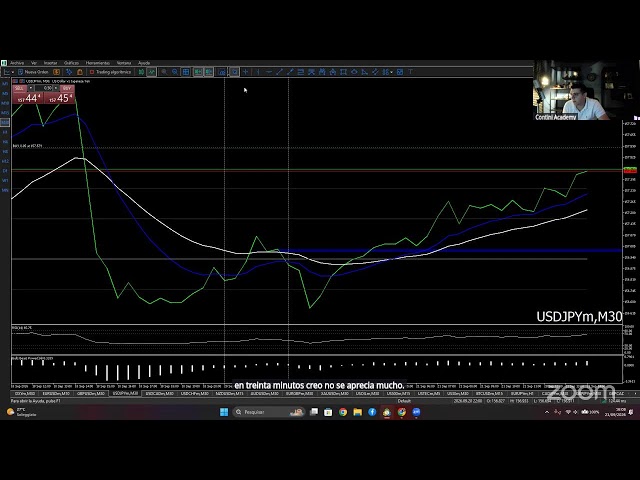The height and width of the screenshot is (480, 640).
Task: Open the Herramientas menu
Action: (x=98, y=63)
